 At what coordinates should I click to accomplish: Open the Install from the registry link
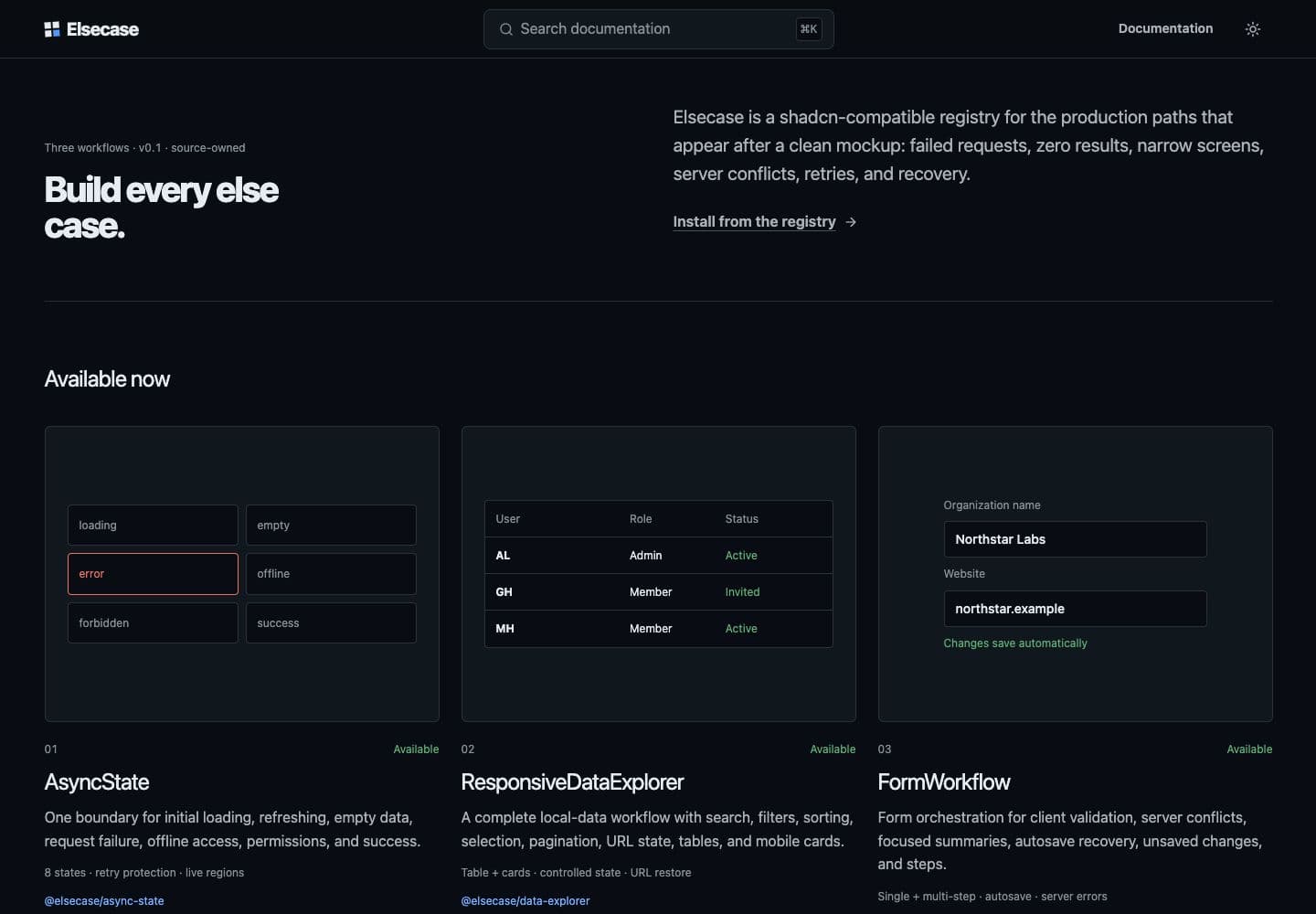pos(754,221)
